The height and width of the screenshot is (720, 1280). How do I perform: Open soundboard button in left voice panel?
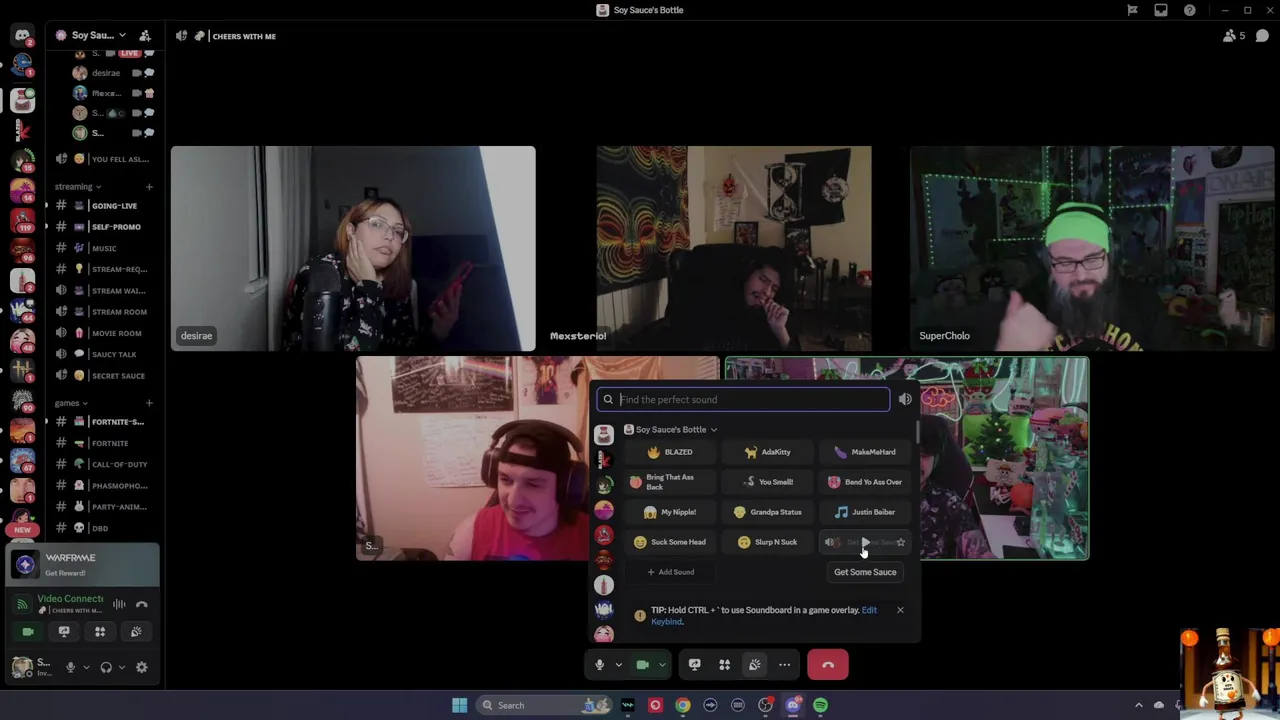(x=136, y=631)
